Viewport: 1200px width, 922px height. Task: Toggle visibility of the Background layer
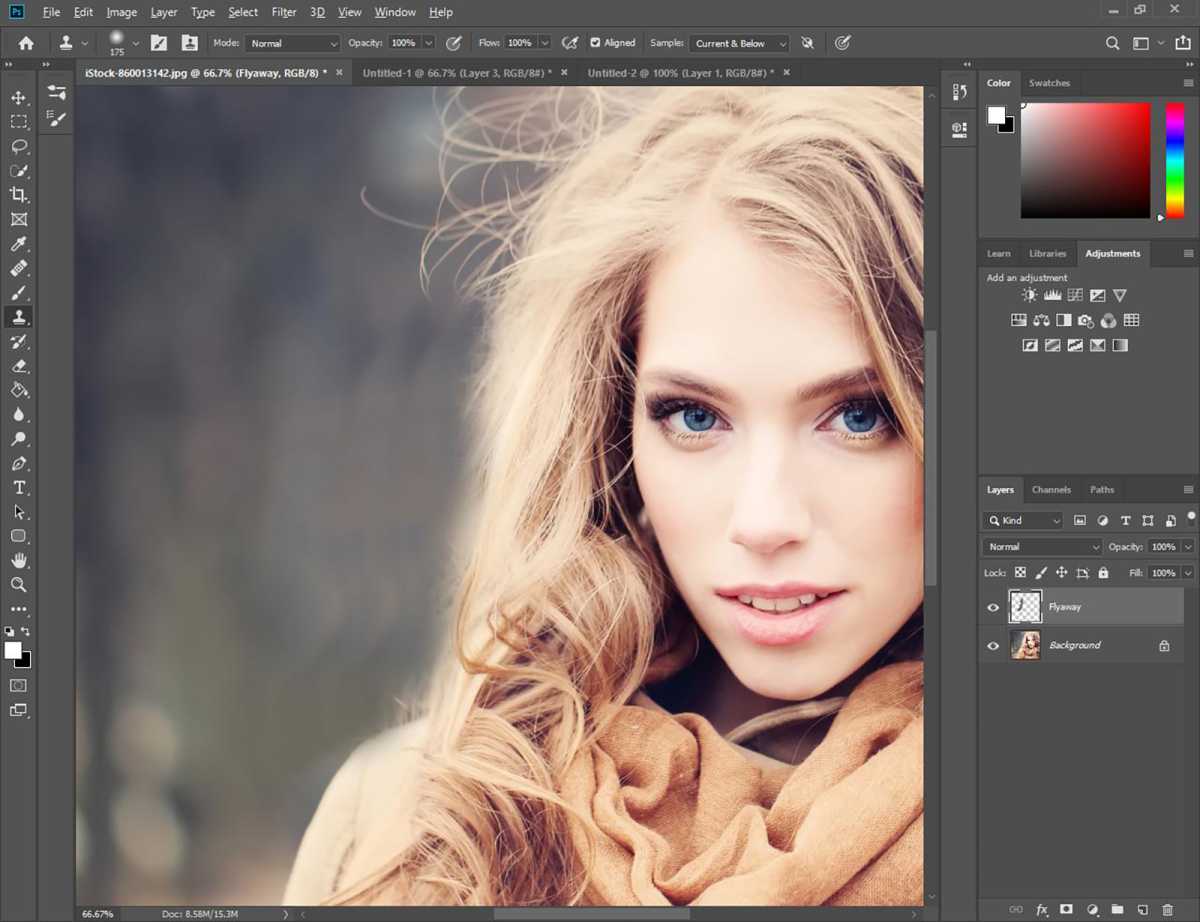click(993, 645)
